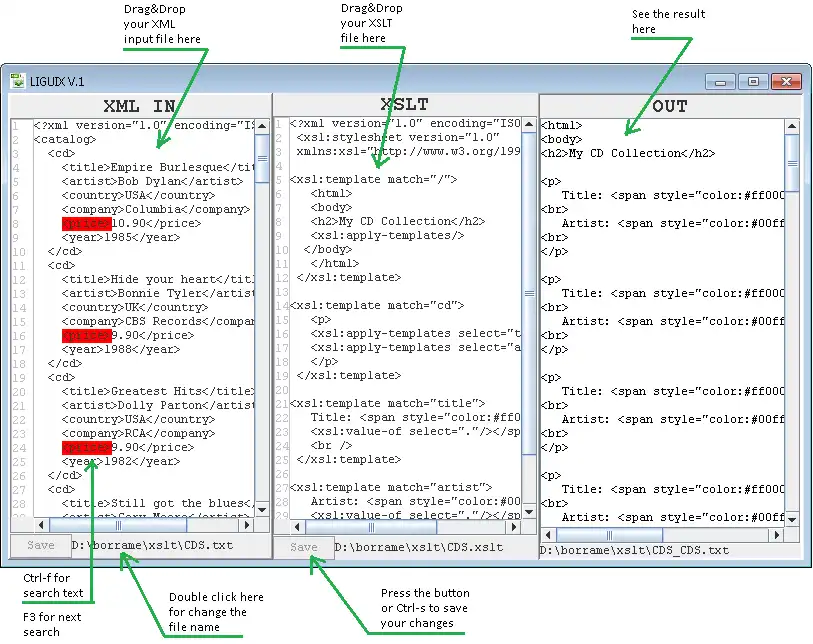Click Save button under XML IN panel
Viewport: 813px width, 644px height.
(x=40, y=545)
